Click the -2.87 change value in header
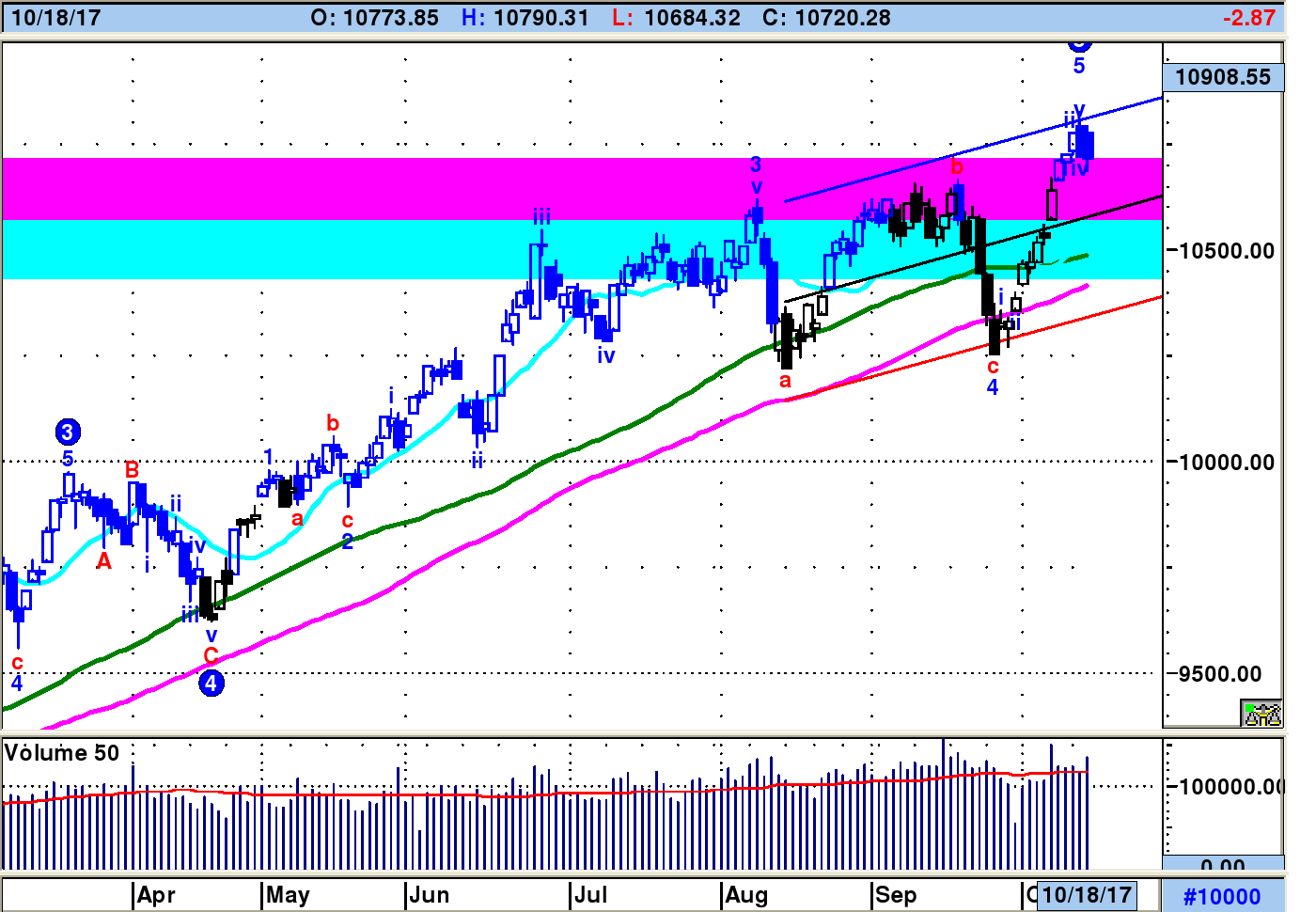Screen dimensions: 1316x912 point(1249,18)
